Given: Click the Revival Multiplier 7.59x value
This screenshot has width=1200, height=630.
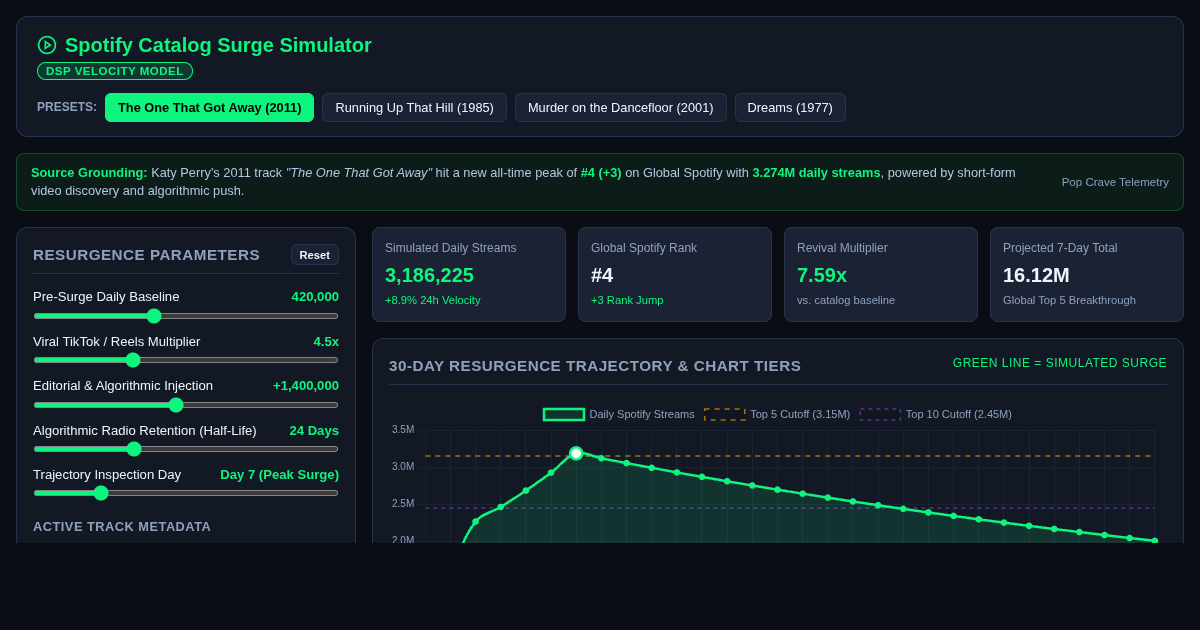Looking at the screenshot, I should (x=822, y=275).
